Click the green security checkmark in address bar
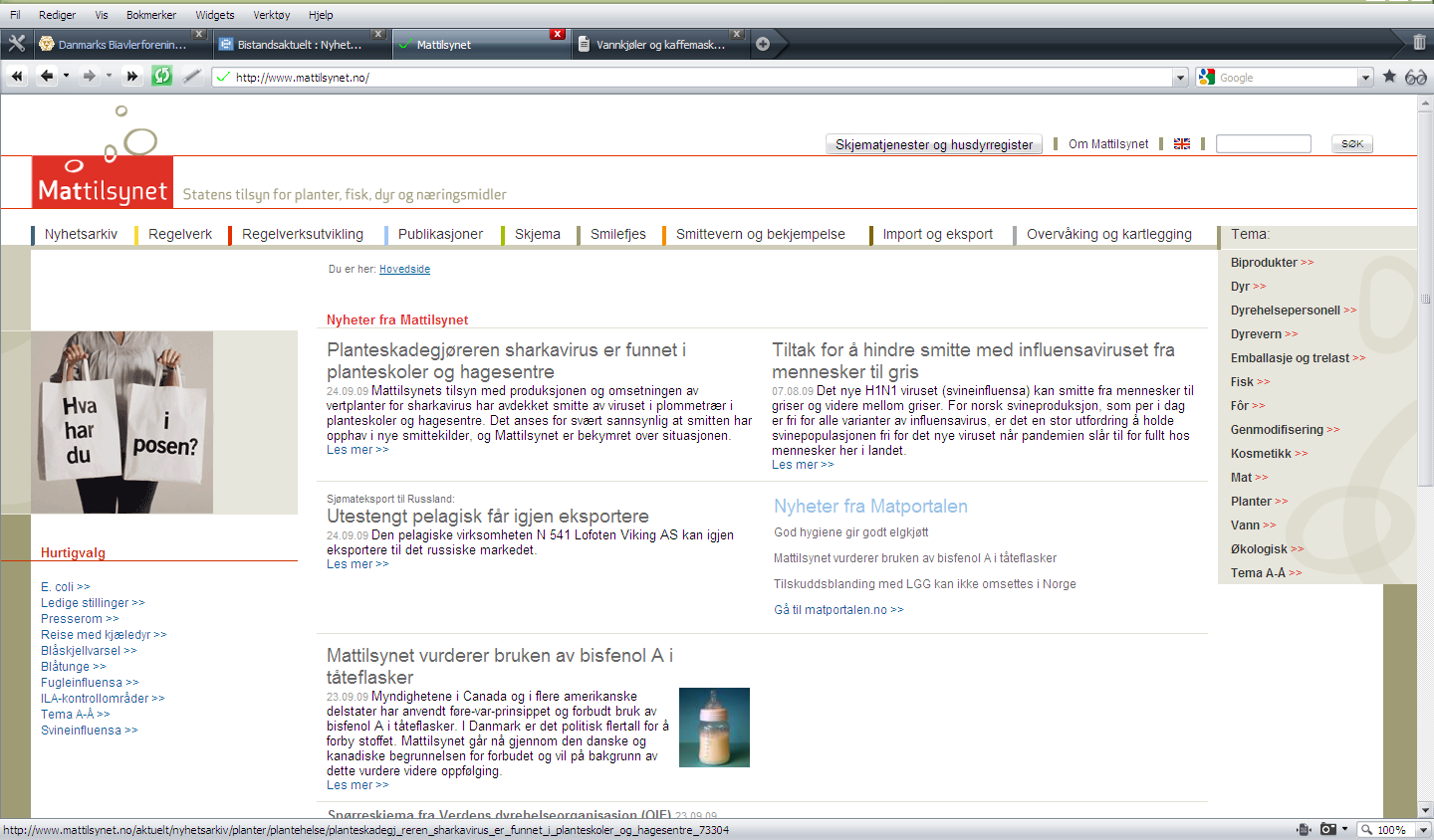 pos(223,77)
